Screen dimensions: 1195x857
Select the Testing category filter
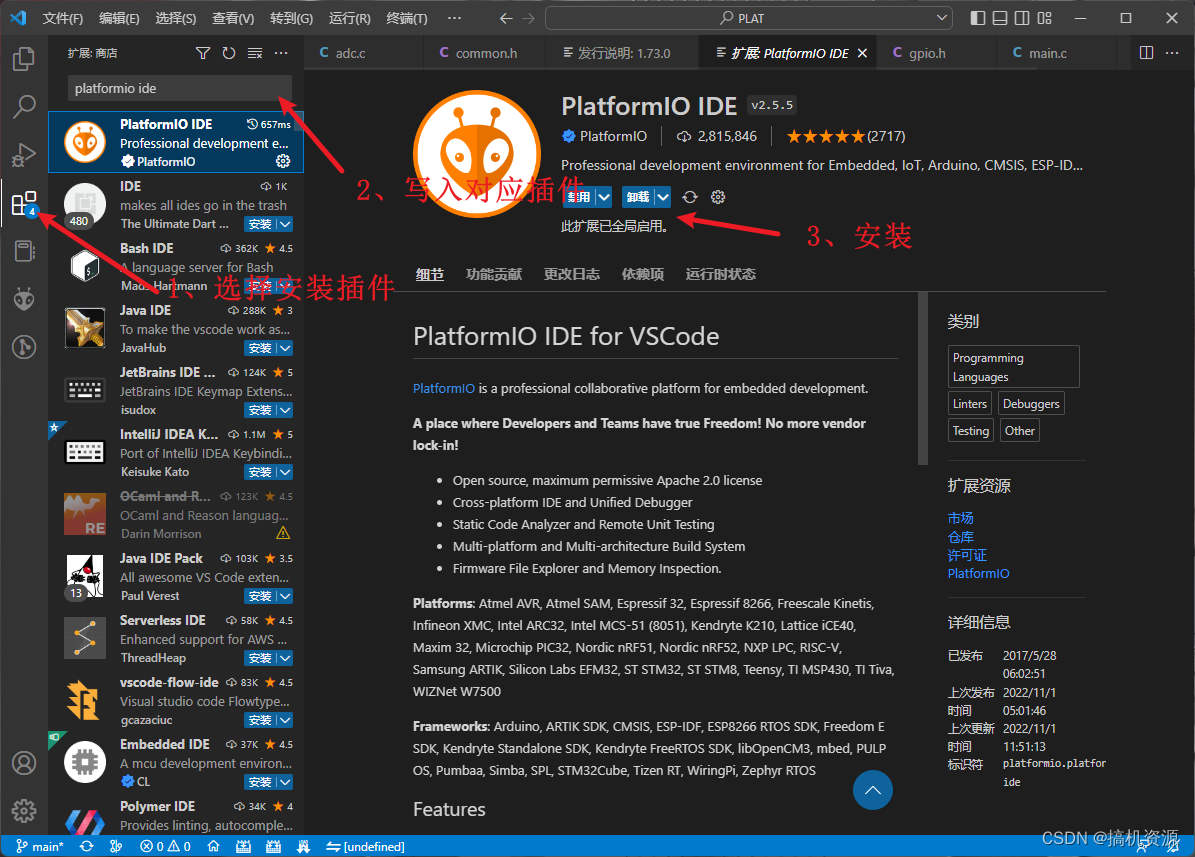coord(970,429)
